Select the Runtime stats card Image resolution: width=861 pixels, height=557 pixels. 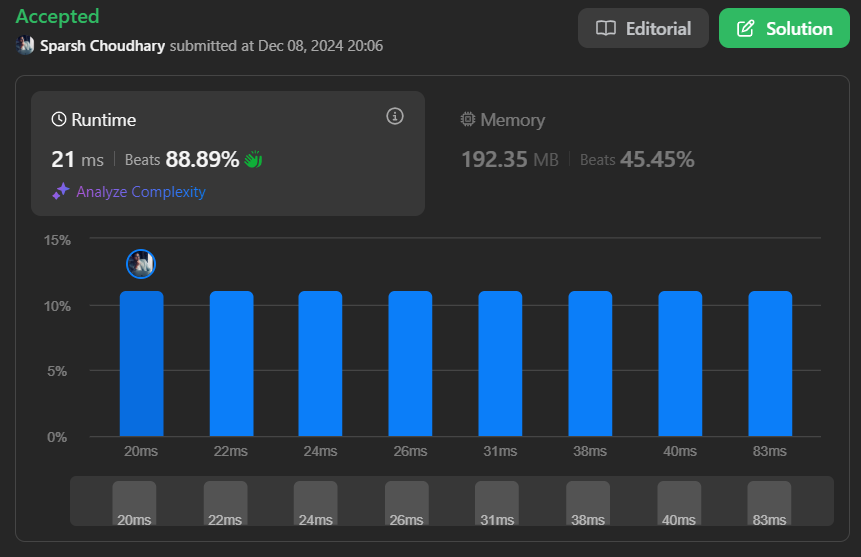228,152
